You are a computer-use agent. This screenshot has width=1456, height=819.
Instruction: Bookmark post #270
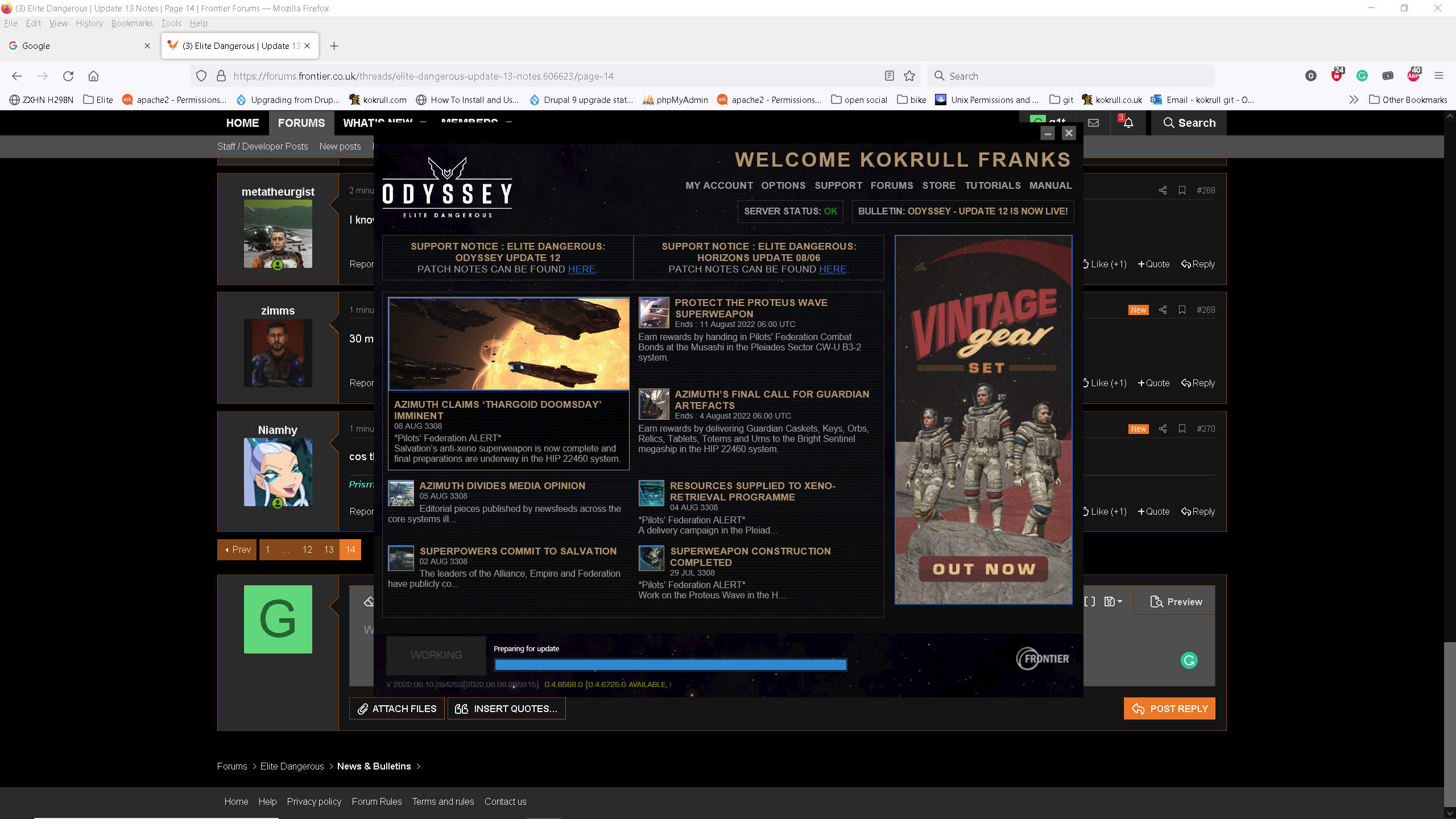click(1182, 429)
